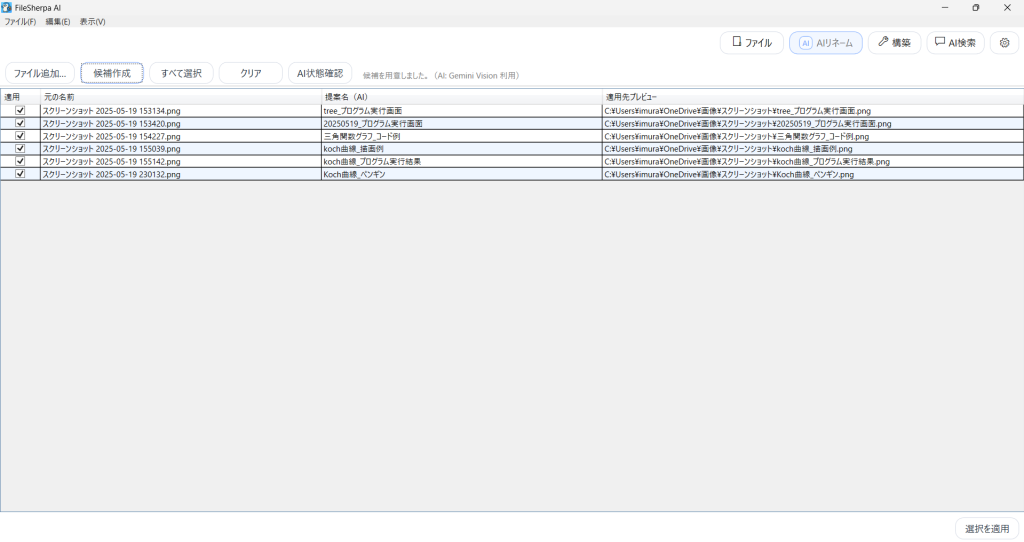The image size is (1024, 542).
Task: Open the settings gear icon
Action: point(1004,43)
